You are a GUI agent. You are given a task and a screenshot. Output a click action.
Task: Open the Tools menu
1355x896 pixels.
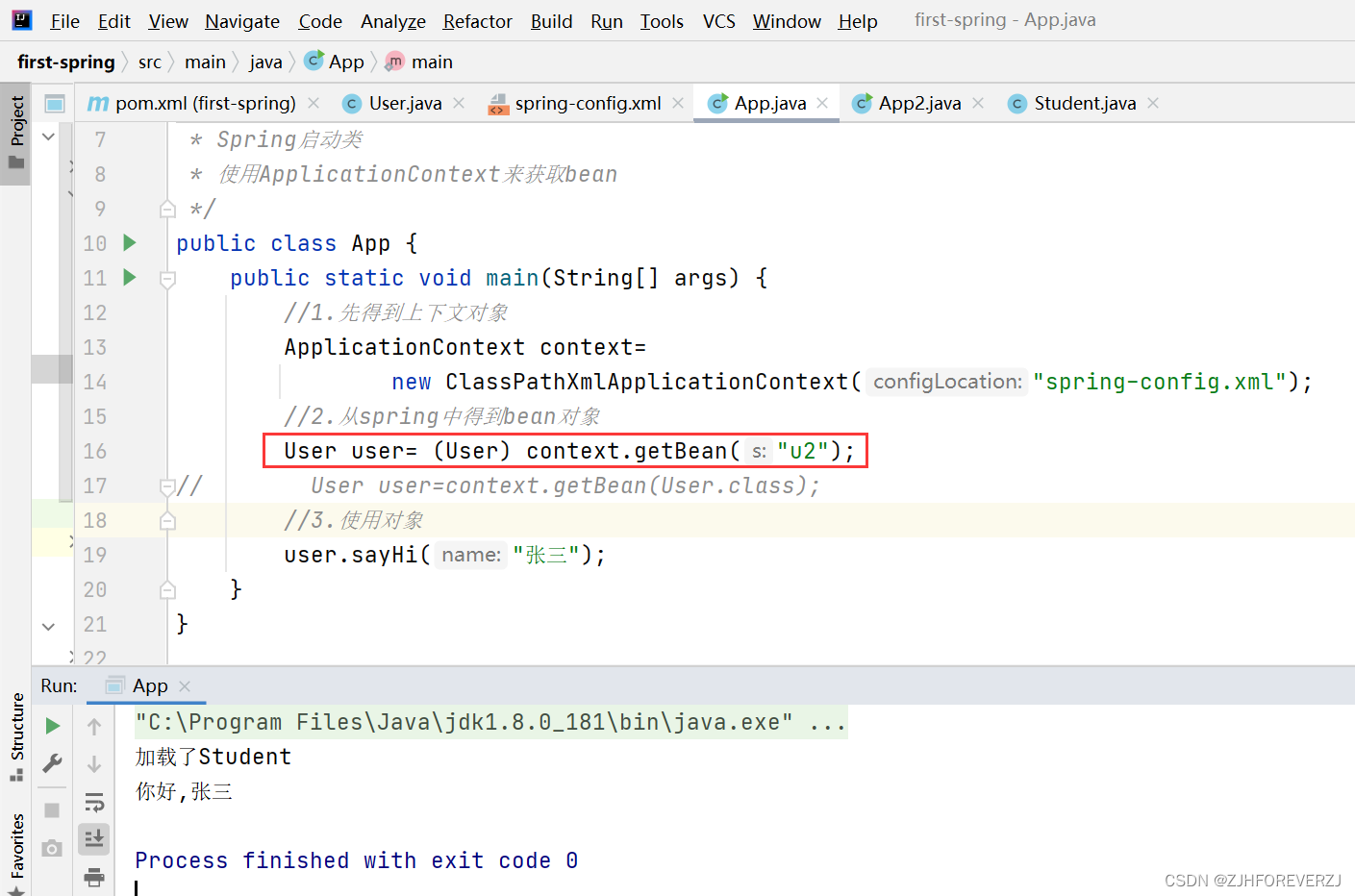[662, 21]
